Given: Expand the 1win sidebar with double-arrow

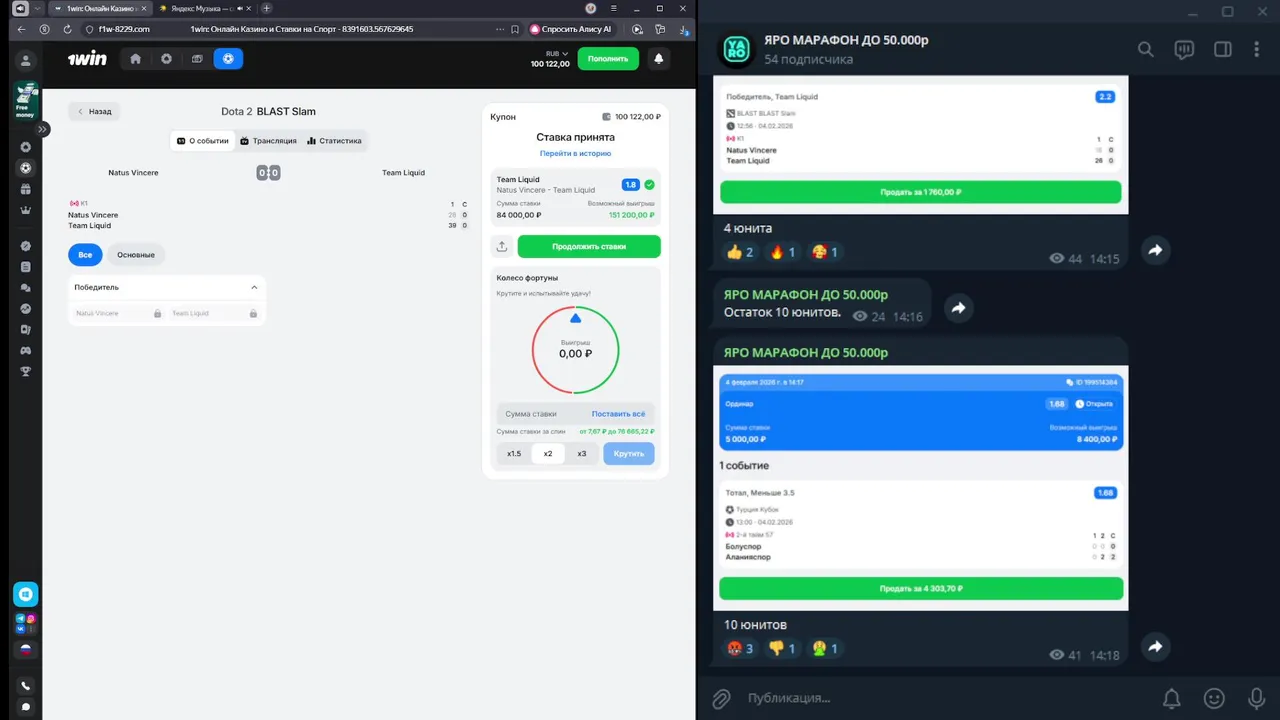Looking at the screenshot, I should [x=43, y=129].
